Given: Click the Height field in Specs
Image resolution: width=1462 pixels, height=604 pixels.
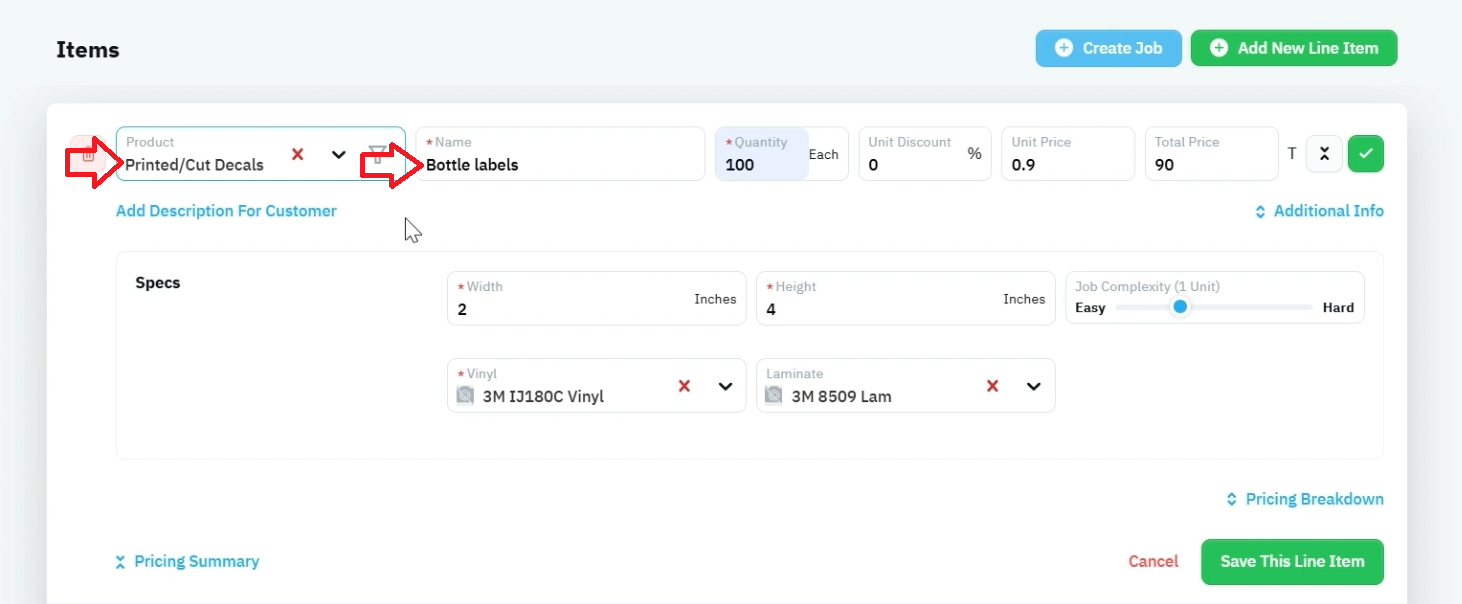Looking at the screenshot, I should tap(905, 298).
